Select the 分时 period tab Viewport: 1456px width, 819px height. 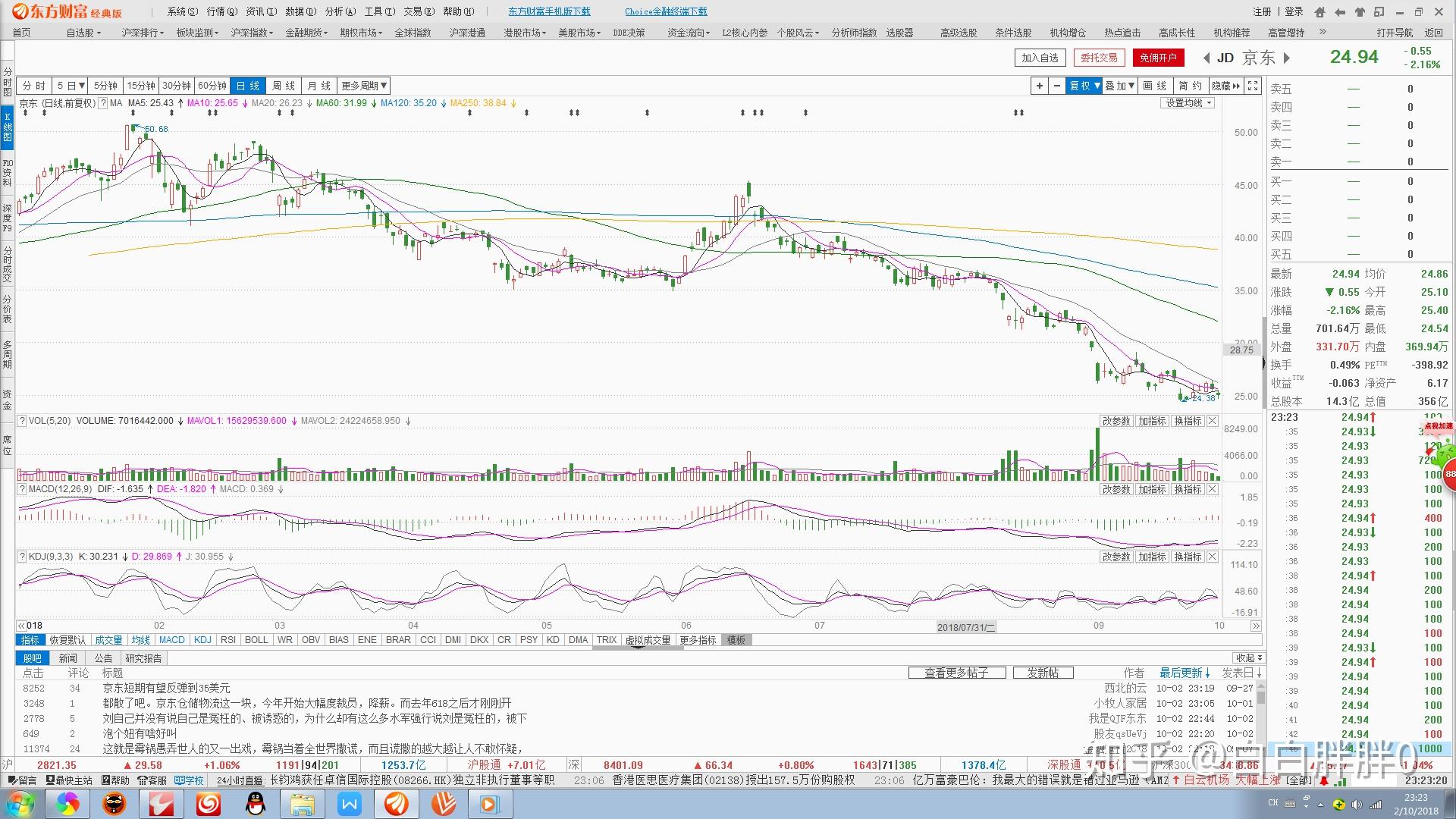pyautogui.click(x=33, y=86)
